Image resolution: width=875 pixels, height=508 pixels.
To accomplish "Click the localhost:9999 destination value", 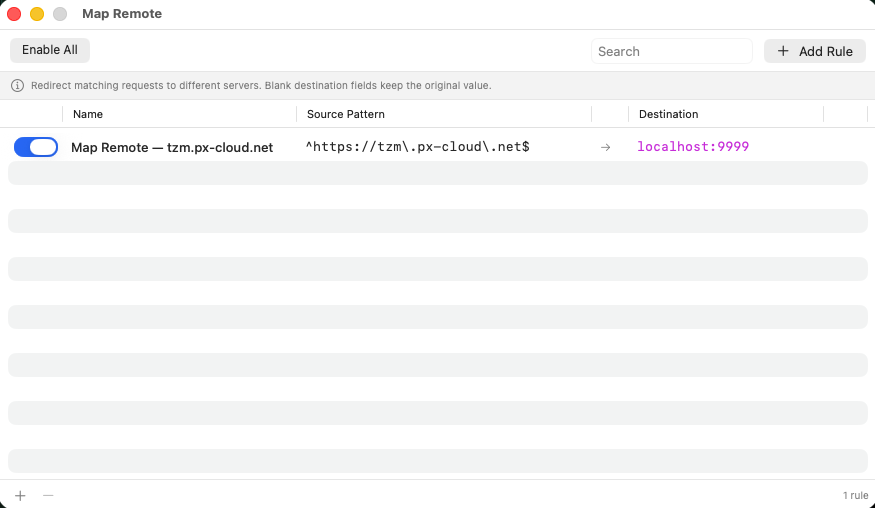I will (693, 147).
